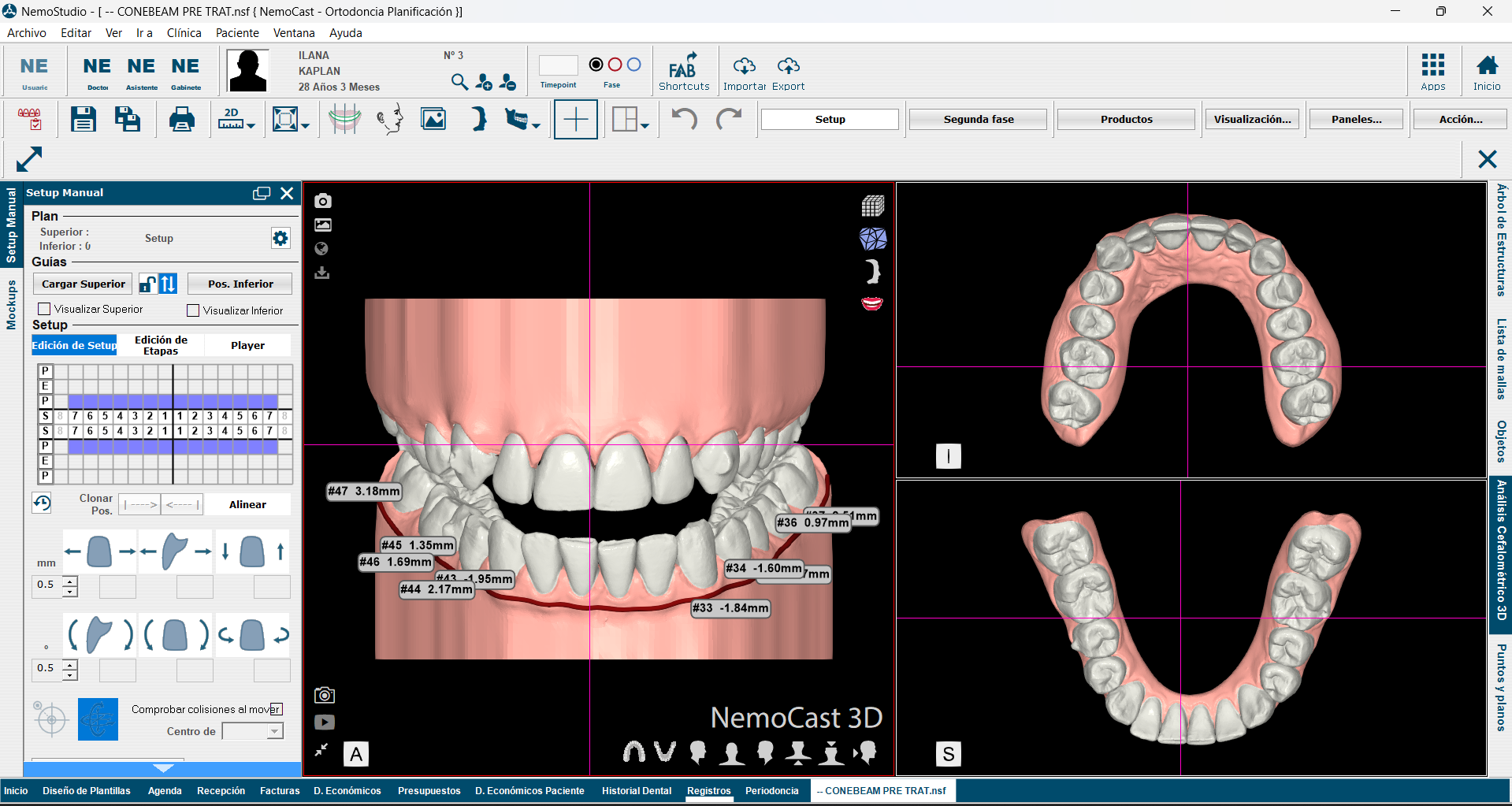The image size is (1512, 806).
Task: Expand the Visualización... menu button
Action: tap(1252, 119)
